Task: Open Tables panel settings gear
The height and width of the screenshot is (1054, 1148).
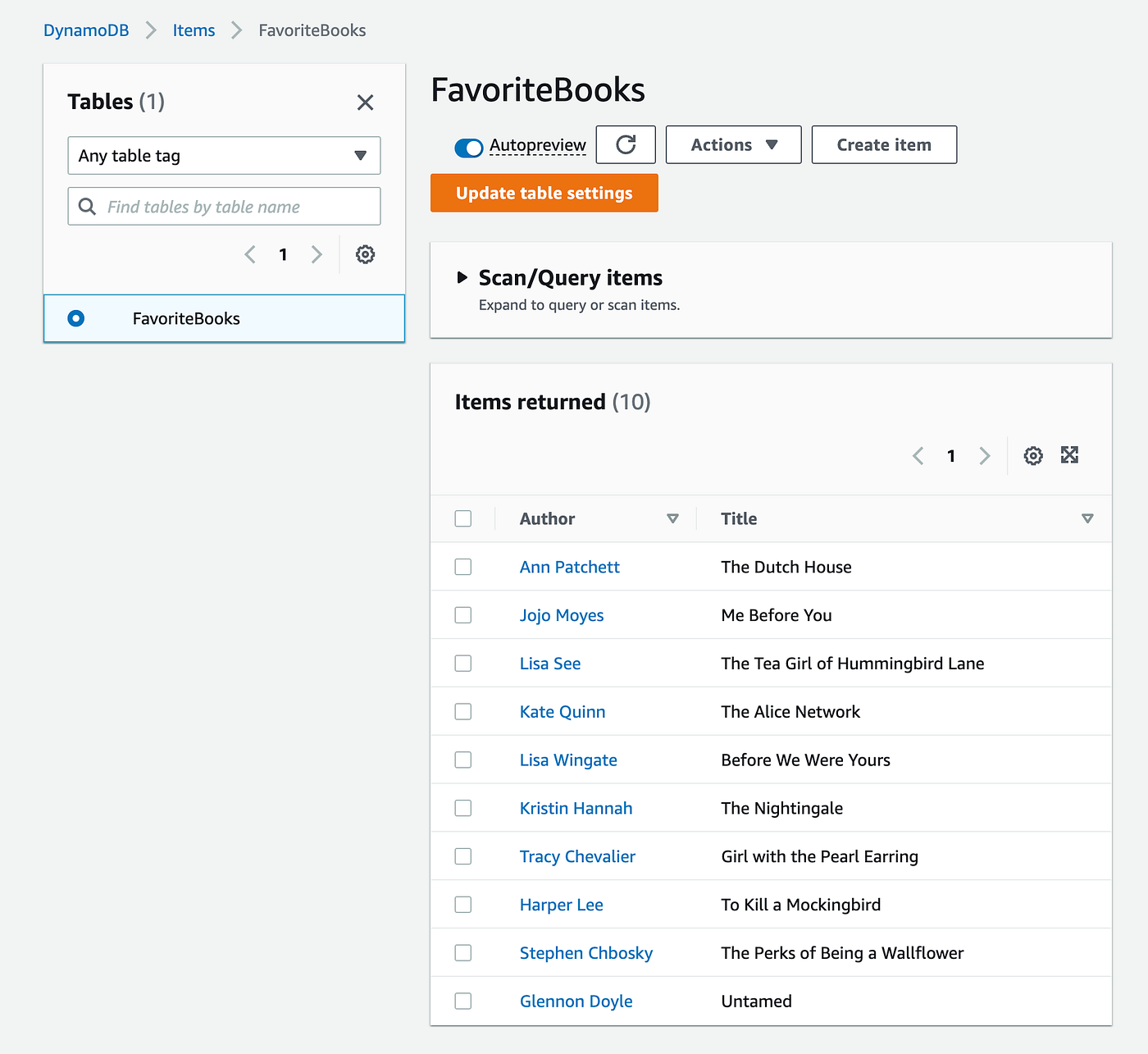Action: pyautogui.click(x=365, y=254)
